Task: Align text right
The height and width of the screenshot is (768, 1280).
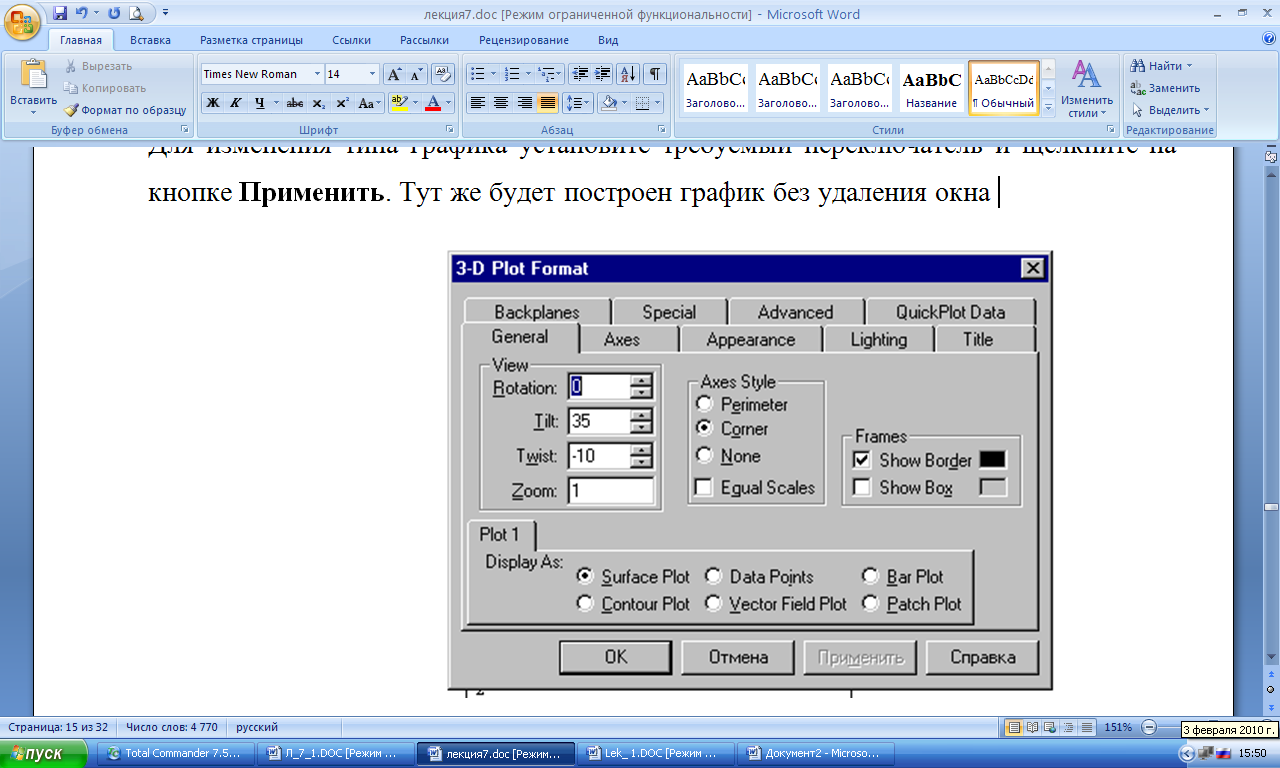Action: tap(524, 102)
